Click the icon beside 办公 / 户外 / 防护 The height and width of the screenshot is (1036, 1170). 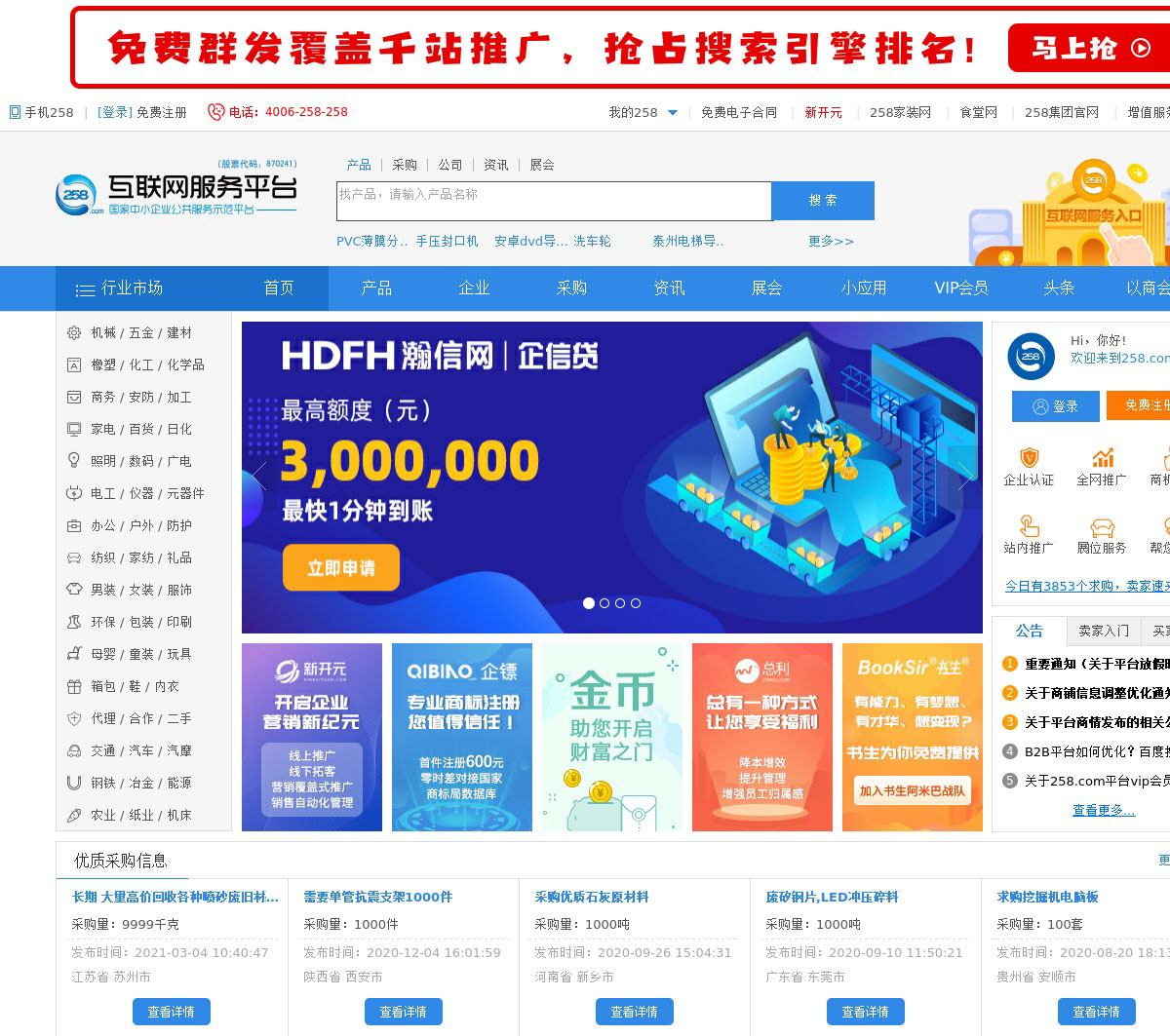[x=74, y=525]
